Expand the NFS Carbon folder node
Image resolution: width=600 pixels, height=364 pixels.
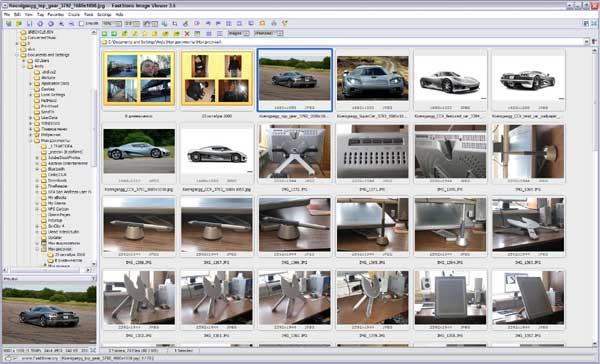38,209
